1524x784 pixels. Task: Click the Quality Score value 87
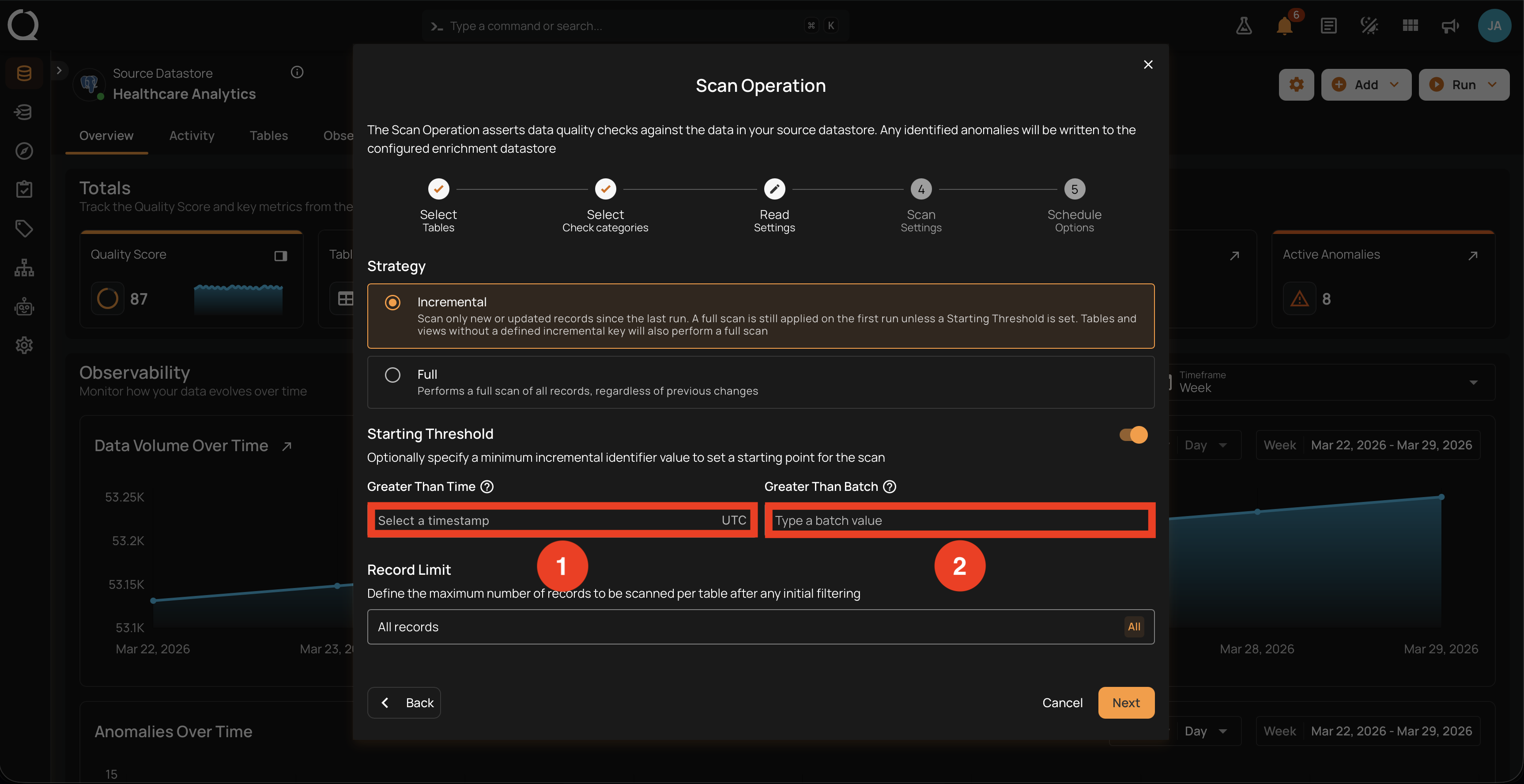pos(139,299)
